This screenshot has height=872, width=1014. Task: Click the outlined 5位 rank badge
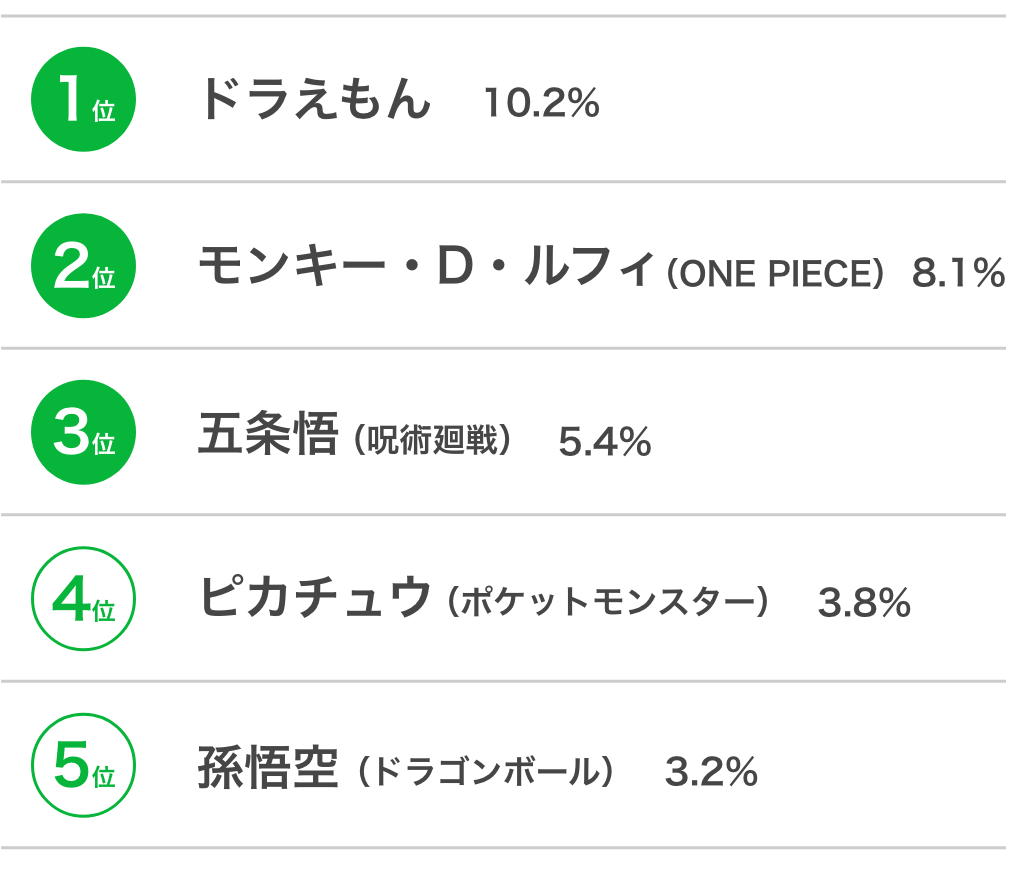coord(83,765)
